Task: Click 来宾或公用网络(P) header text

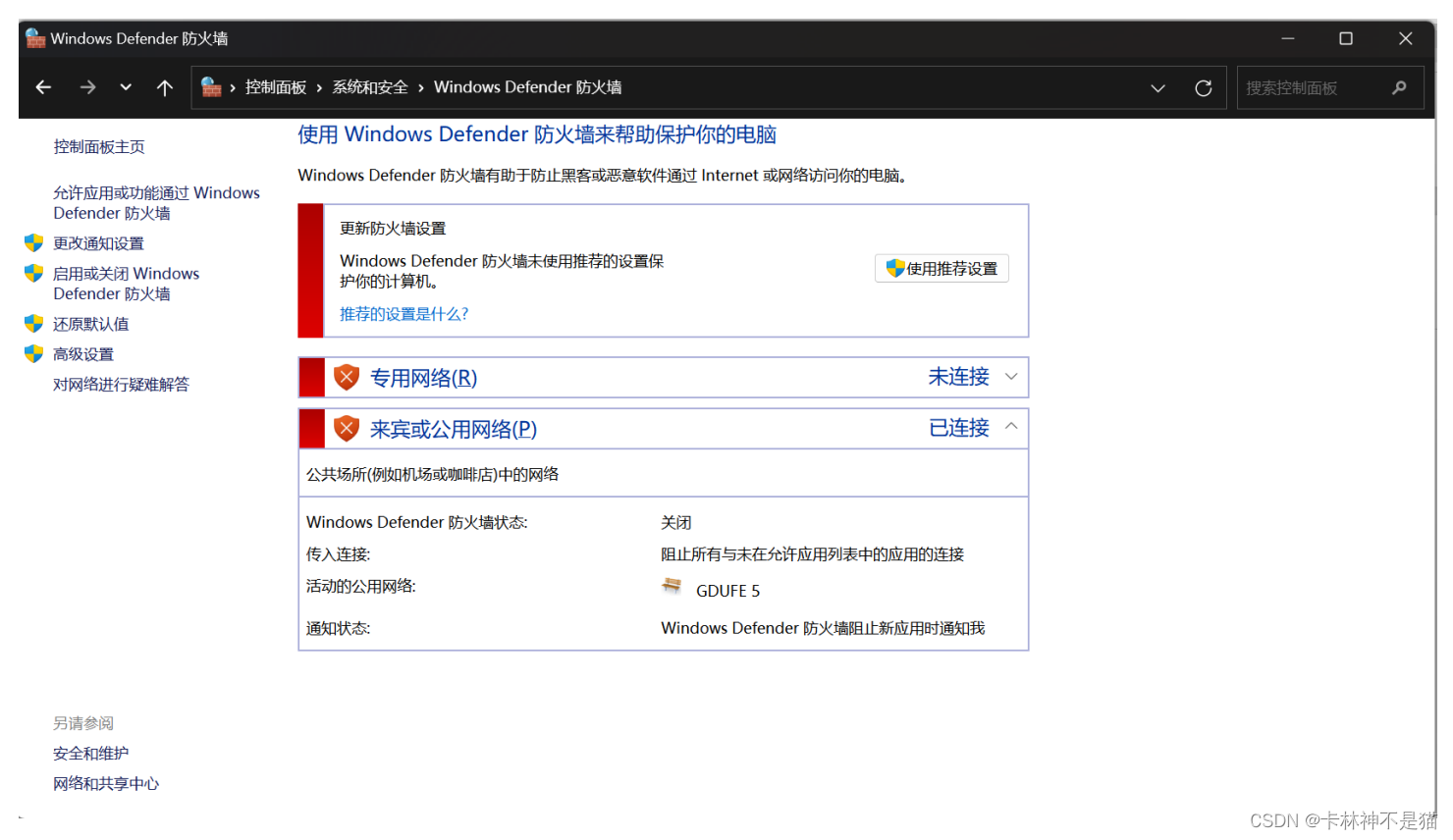Action: pos(454,429)
